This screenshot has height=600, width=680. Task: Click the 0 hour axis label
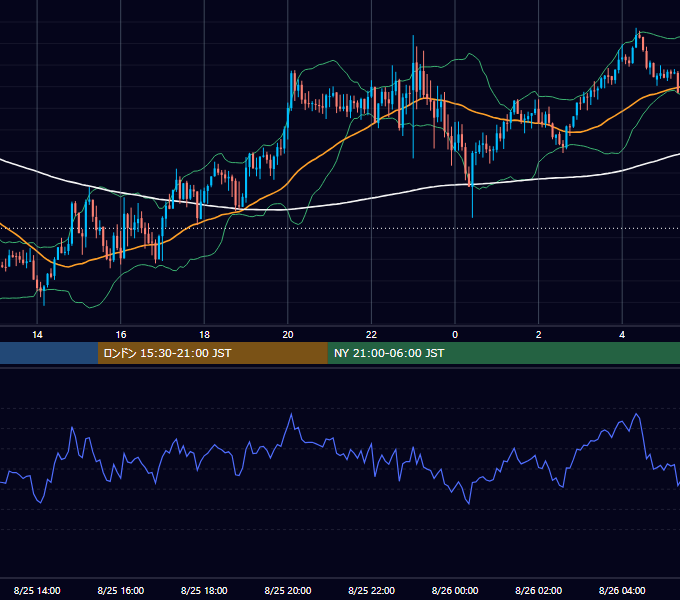(x=455, y=334)
